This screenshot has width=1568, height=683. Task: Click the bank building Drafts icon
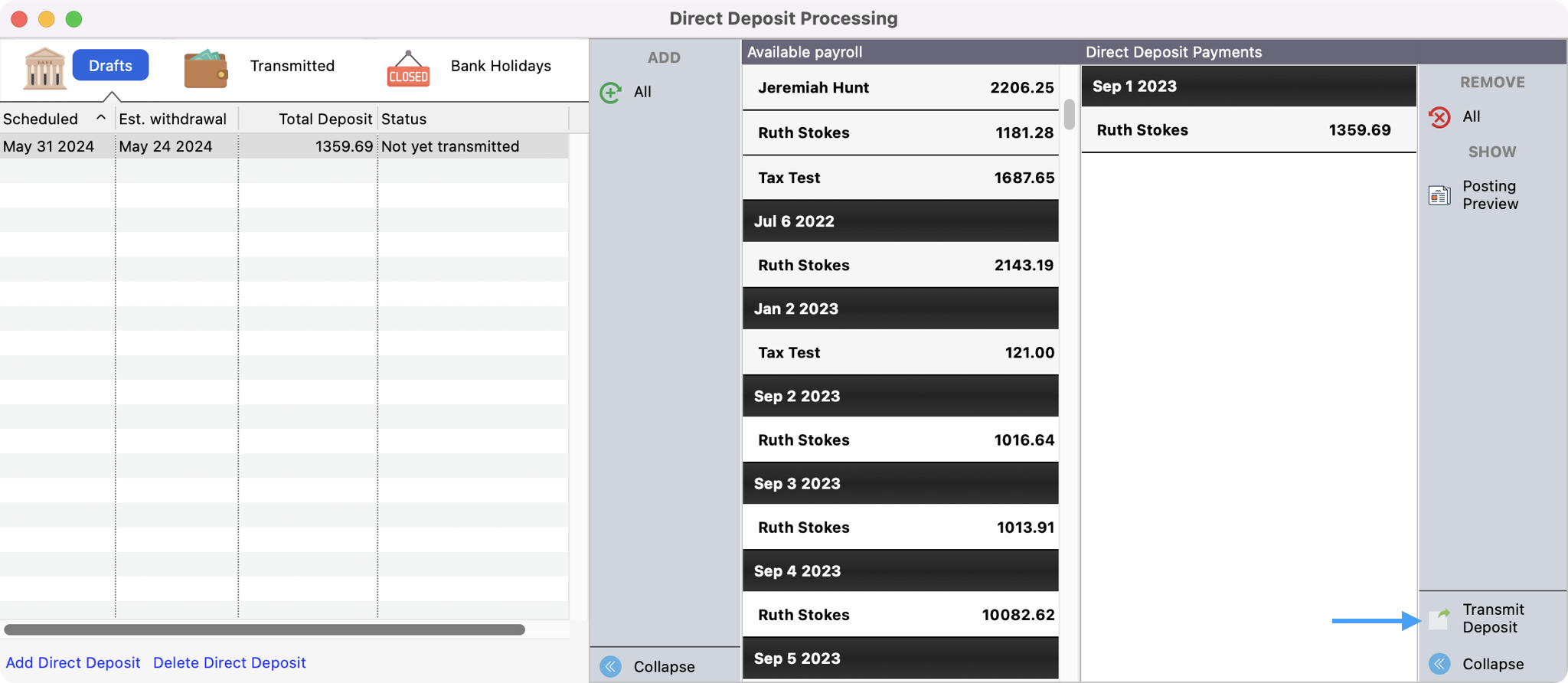coord(44,67)
